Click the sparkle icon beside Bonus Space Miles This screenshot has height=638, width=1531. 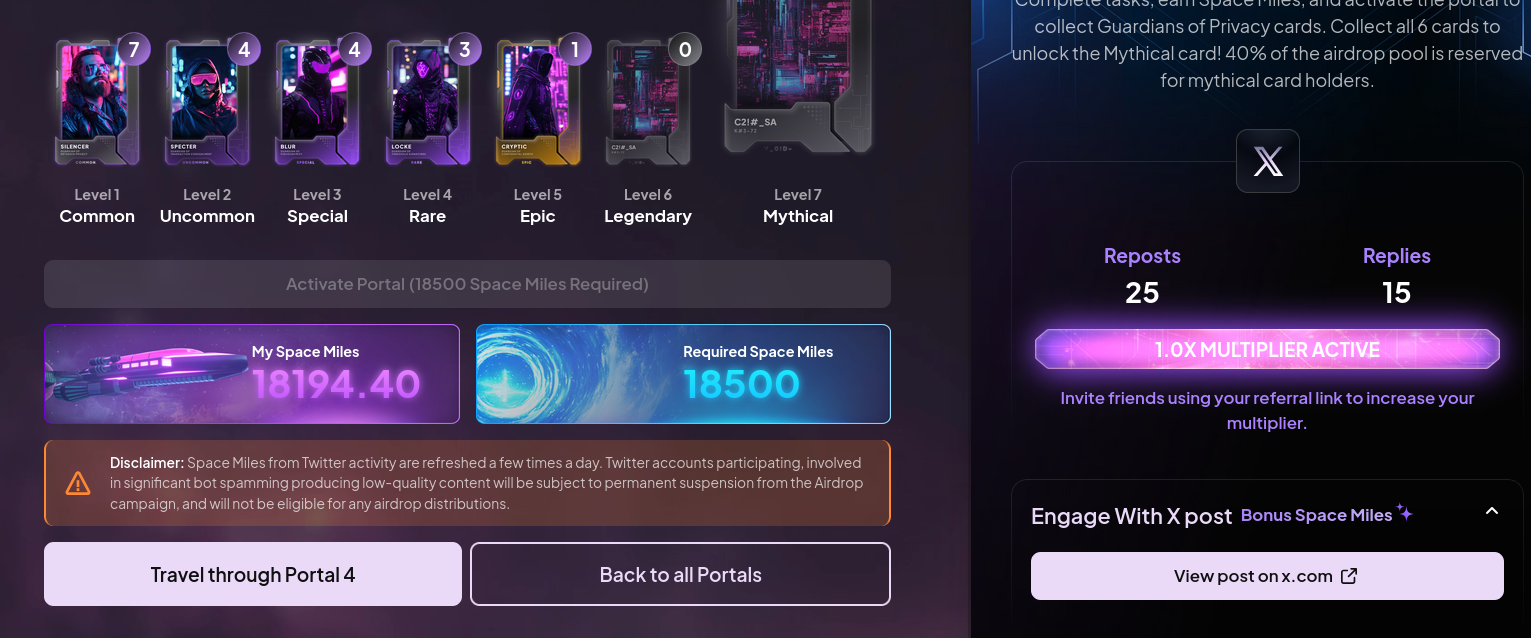(x=1405, y=513)
